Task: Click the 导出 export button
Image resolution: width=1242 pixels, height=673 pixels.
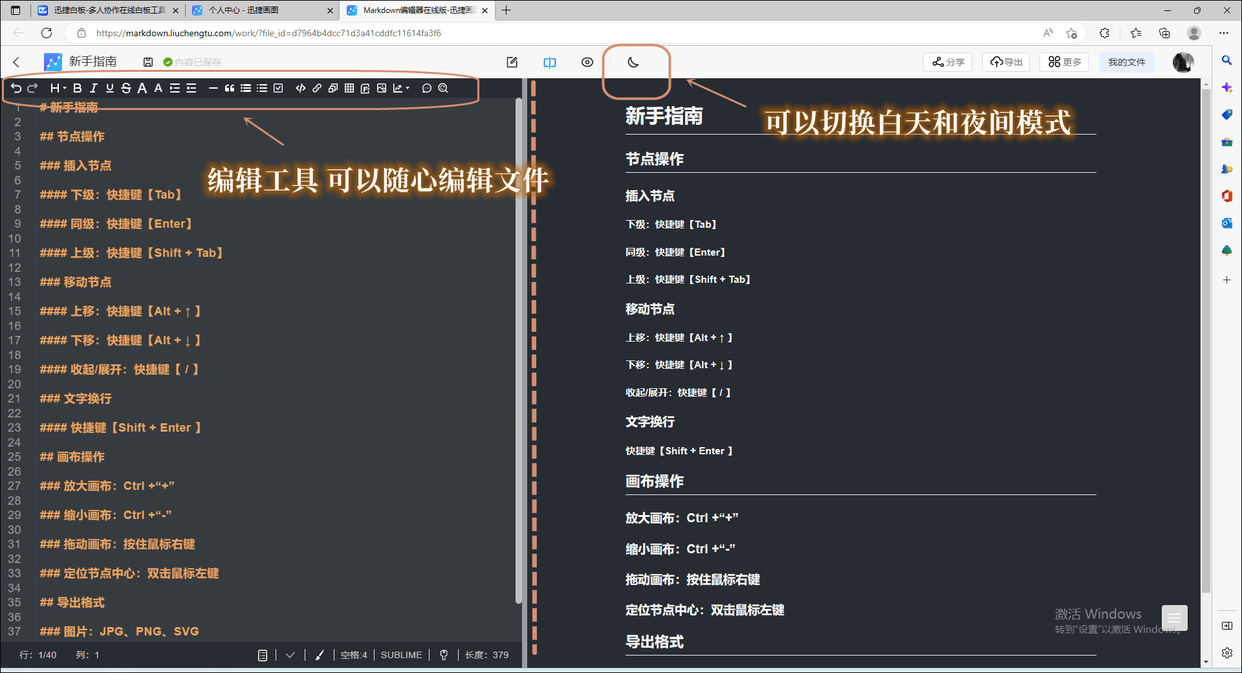Action: coord(1006,62)
